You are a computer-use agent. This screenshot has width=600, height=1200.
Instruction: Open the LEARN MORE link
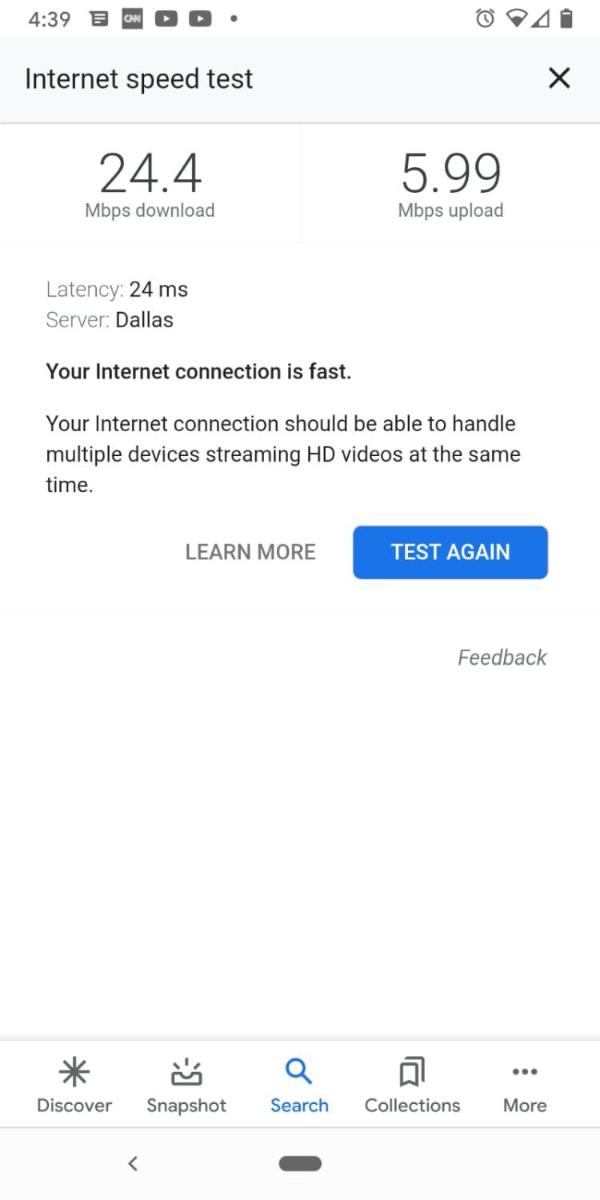[250, 552]
